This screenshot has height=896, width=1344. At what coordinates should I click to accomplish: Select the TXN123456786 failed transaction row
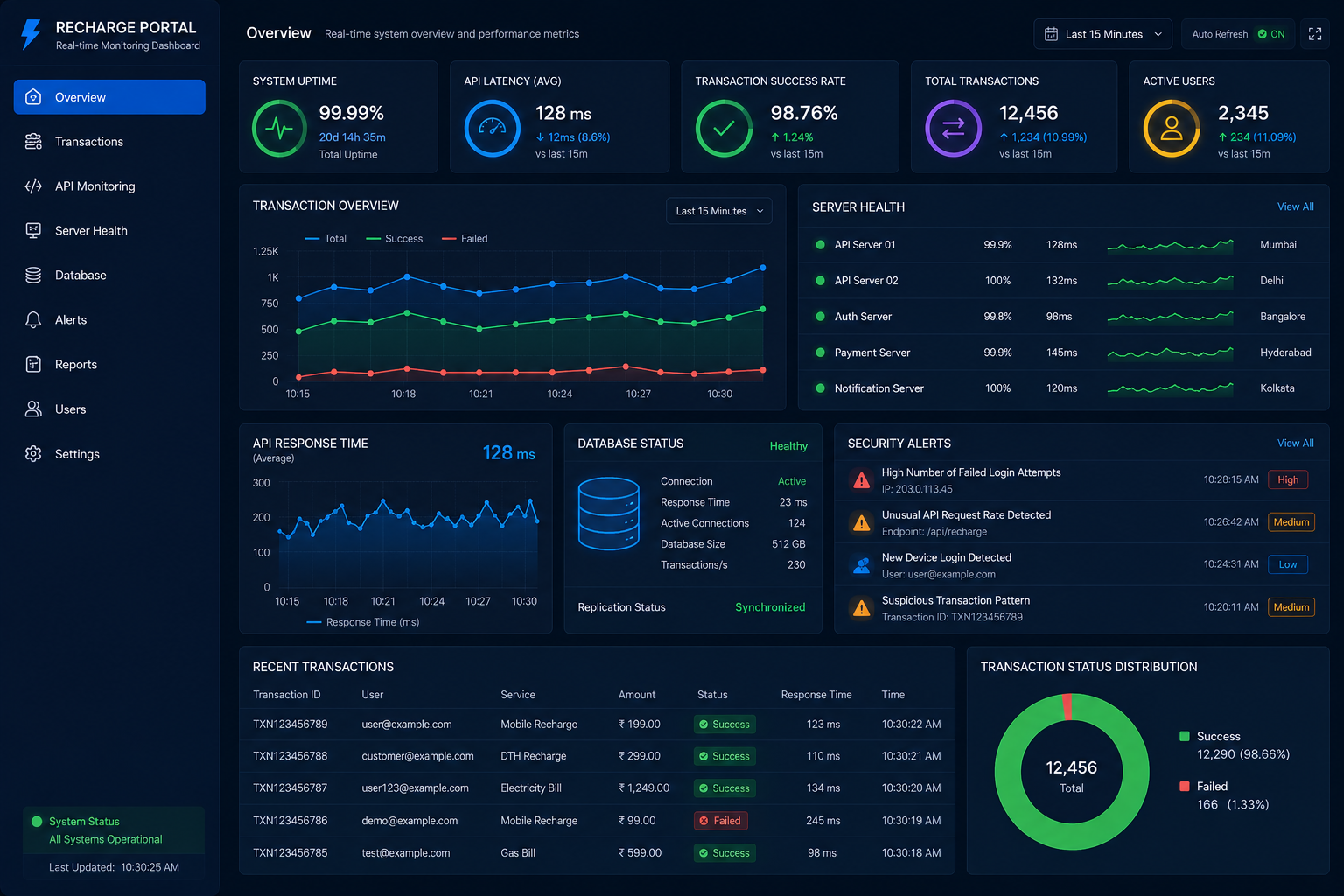[x=597, y=821]
